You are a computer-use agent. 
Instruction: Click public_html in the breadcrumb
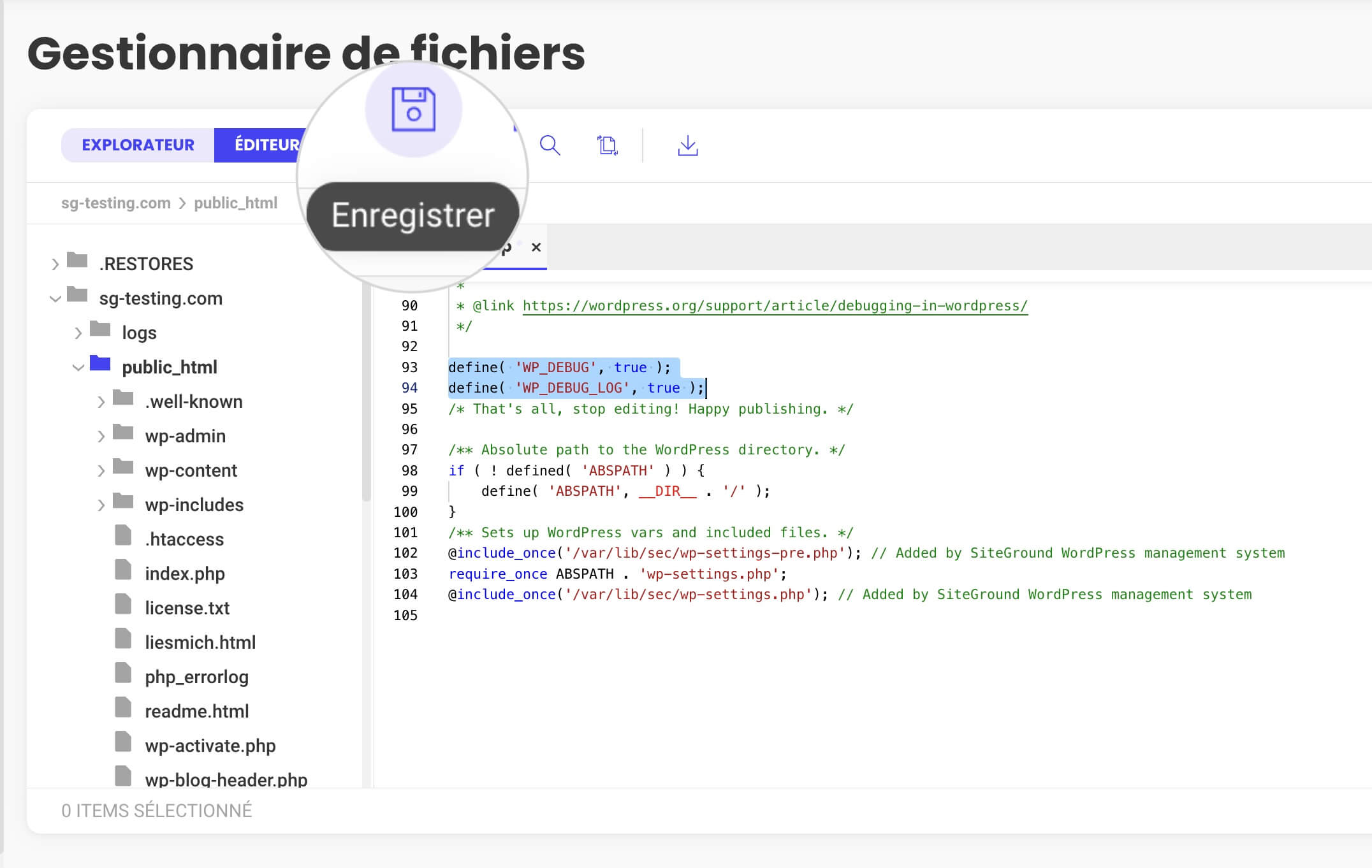[236, 203]
